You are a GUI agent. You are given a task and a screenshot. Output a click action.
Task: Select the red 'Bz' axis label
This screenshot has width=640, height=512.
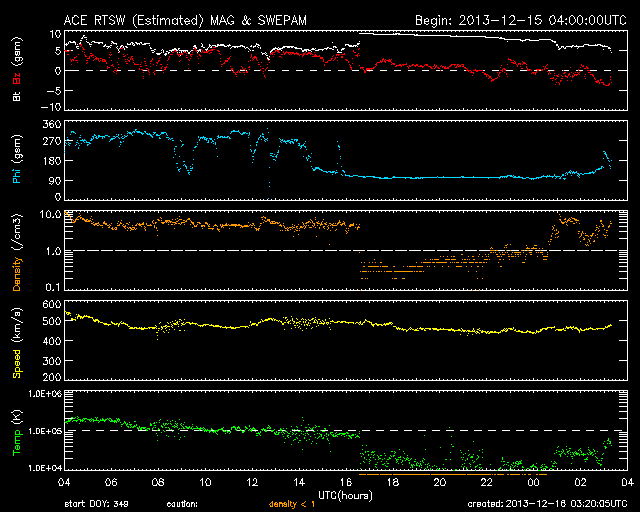[x=17, y=78]
